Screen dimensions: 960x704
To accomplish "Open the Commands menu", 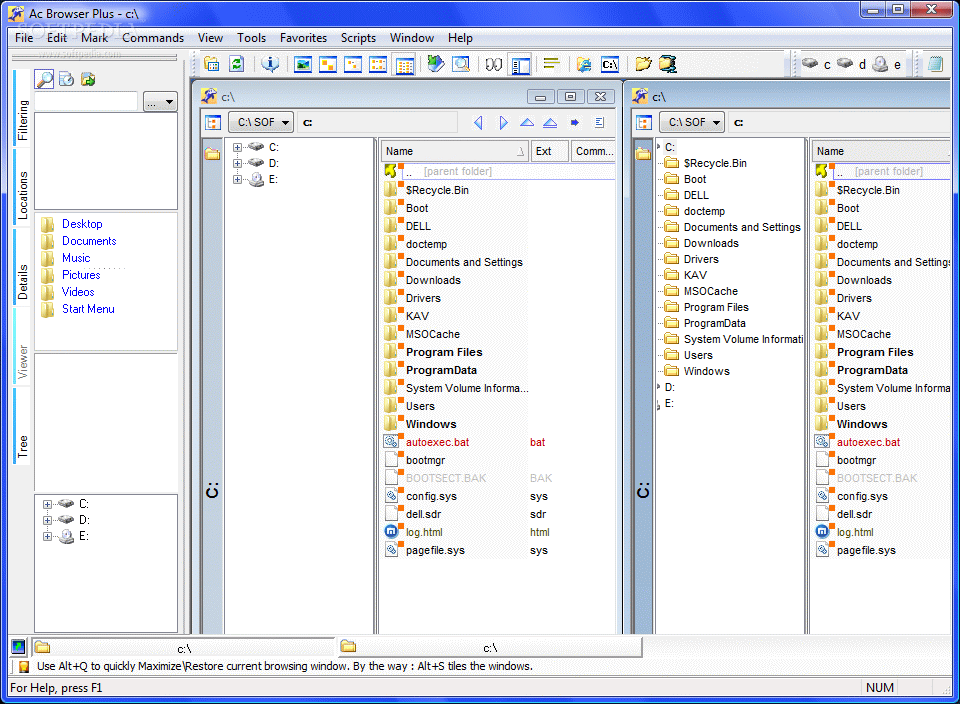I will (x=153, y=38).
